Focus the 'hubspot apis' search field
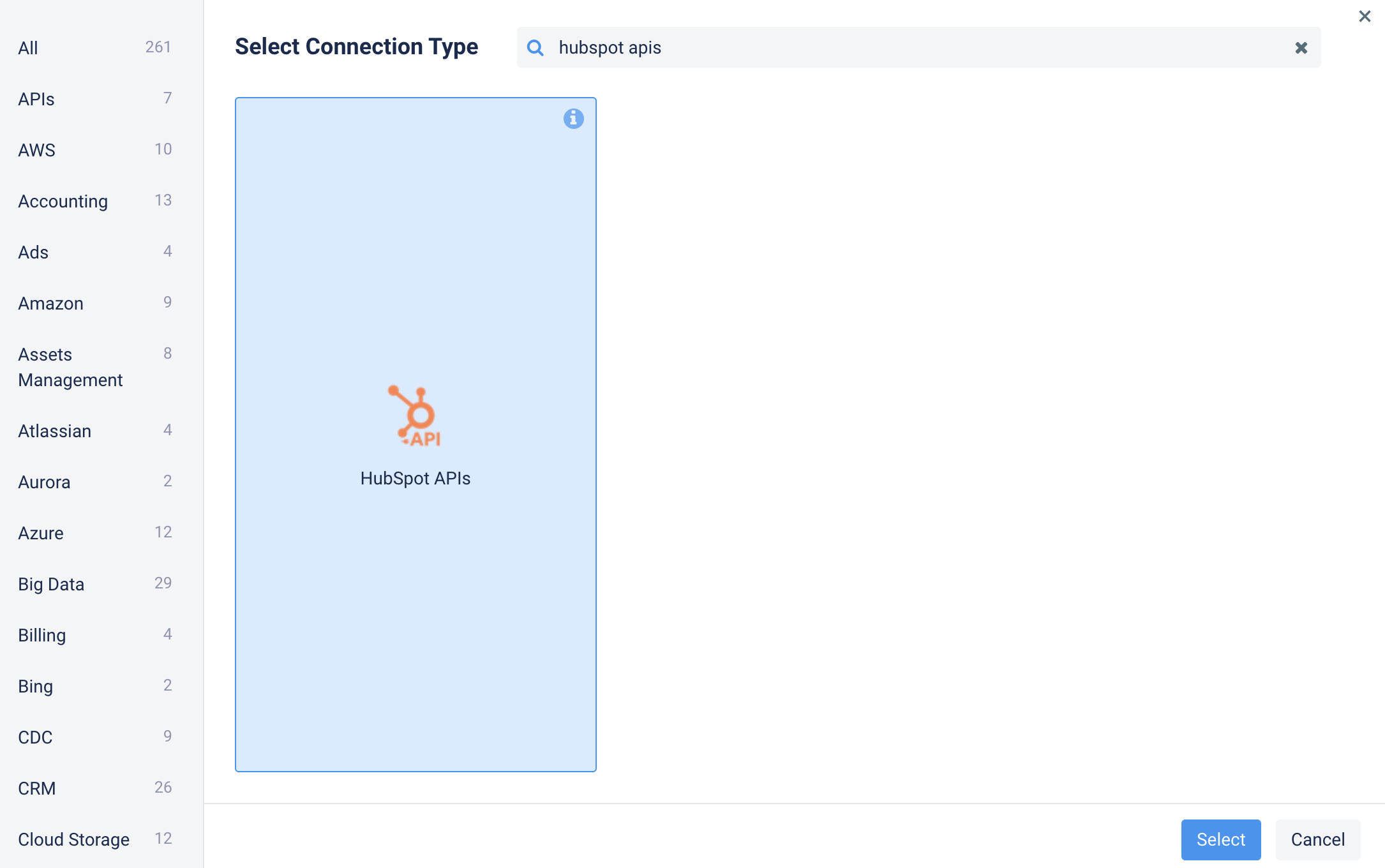The image size is (1385, 868). pyautogui.click(x=919, y=48)
